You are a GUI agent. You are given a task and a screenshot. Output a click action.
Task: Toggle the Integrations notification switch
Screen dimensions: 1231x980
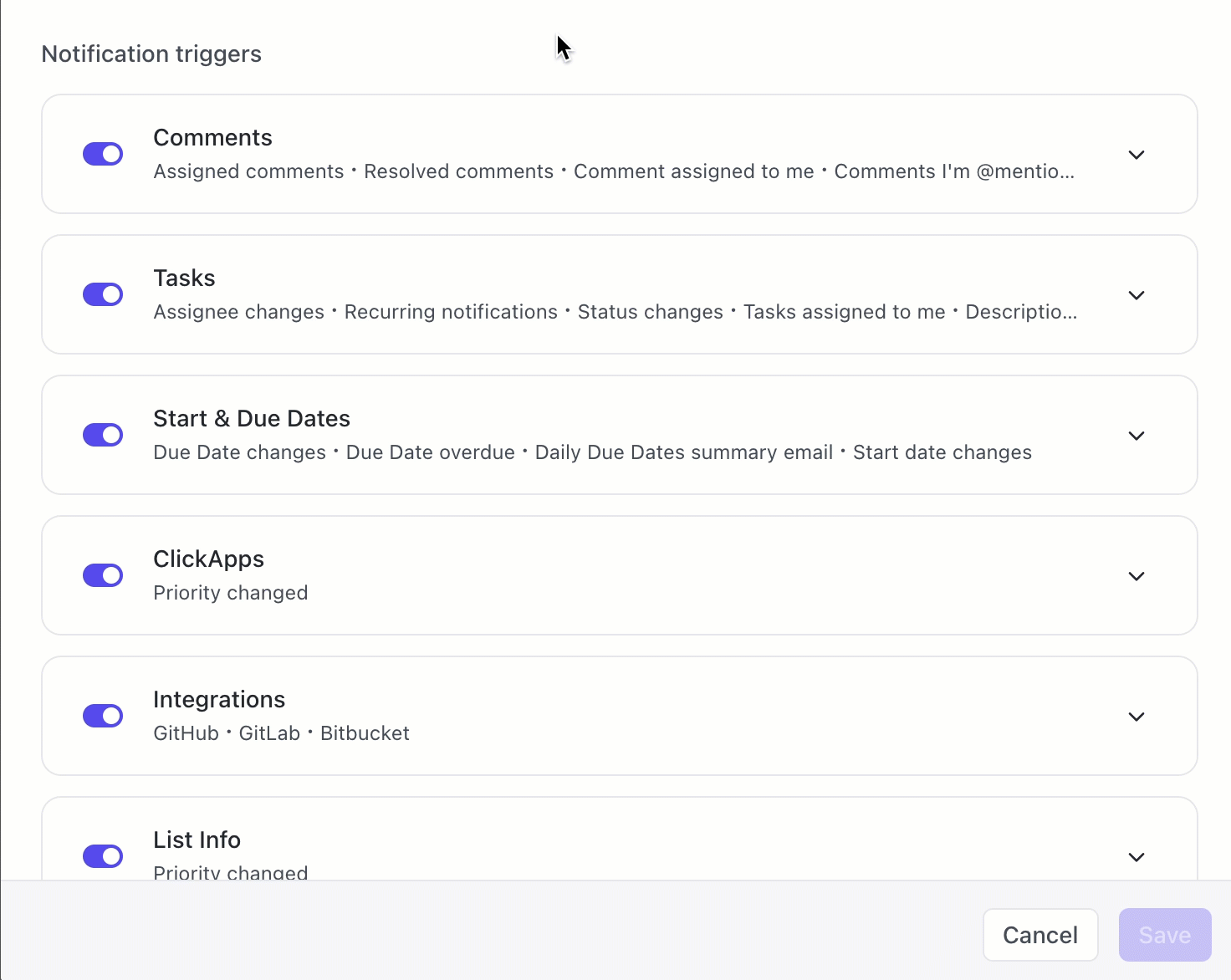pyautogui.click(x=103, y=716)
